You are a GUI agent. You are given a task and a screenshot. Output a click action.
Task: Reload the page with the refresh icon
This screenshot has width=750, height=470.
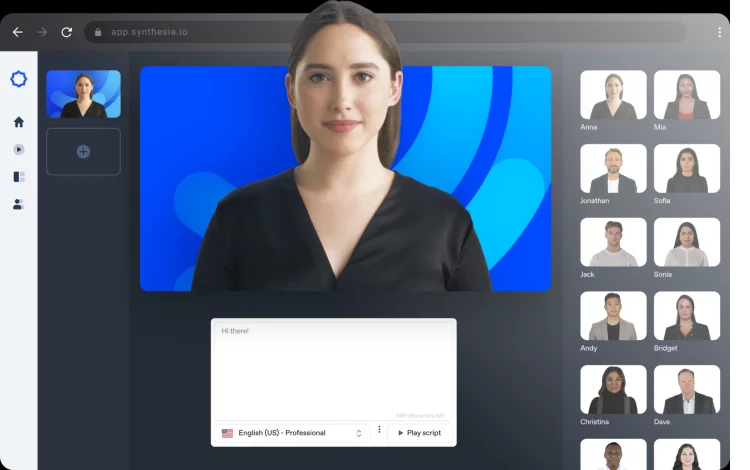coord(66,32)
